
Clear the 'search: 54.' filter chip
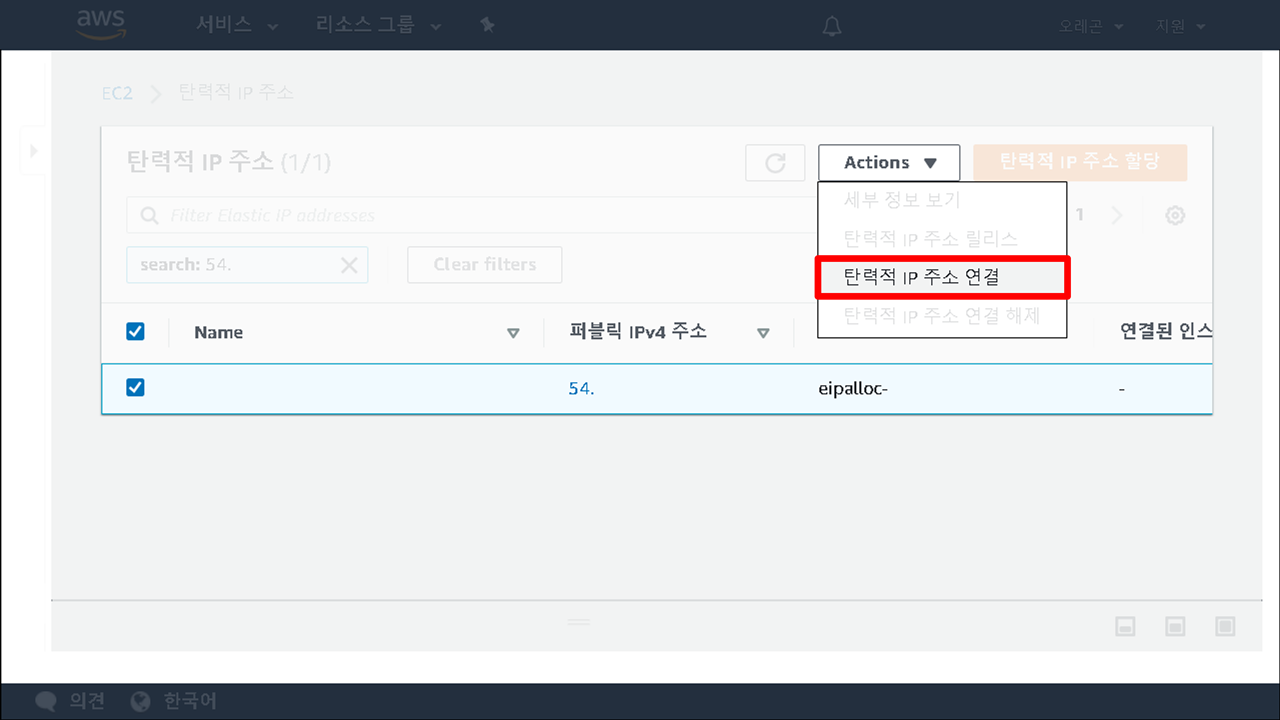coord(349,265)
